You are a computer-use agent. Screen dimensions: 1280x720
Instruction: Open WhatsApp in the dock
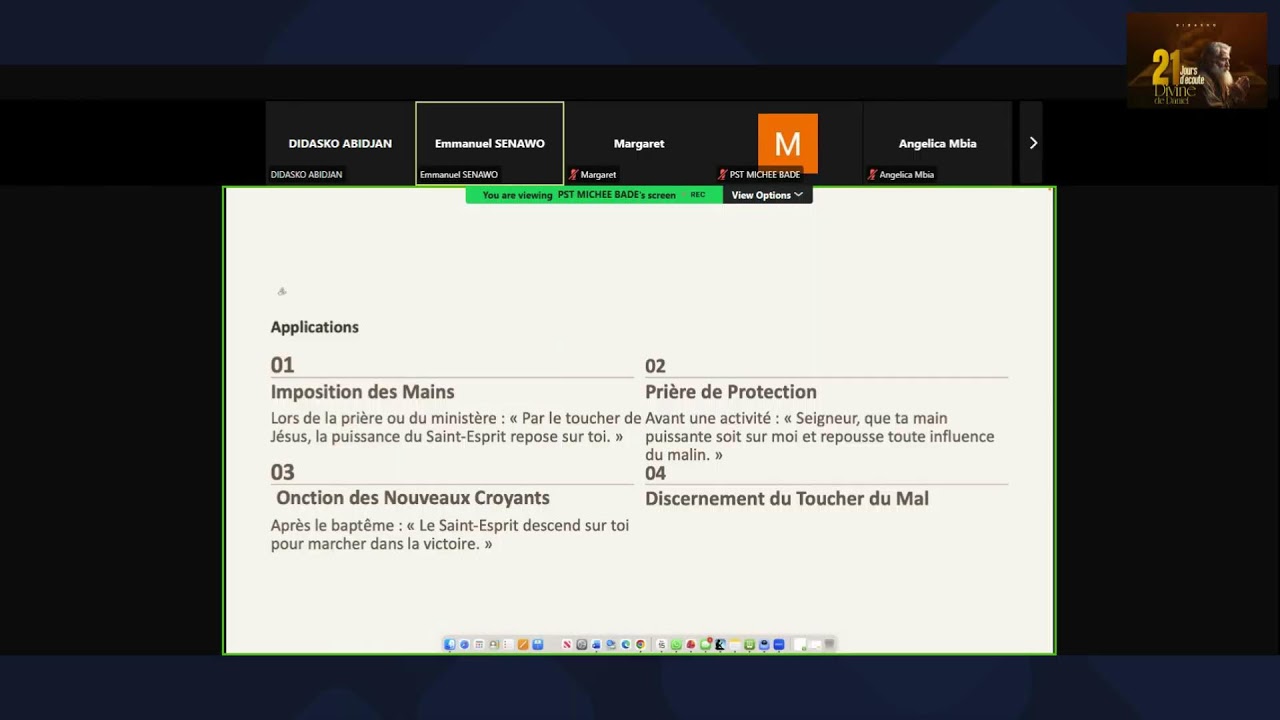[676, 645]
